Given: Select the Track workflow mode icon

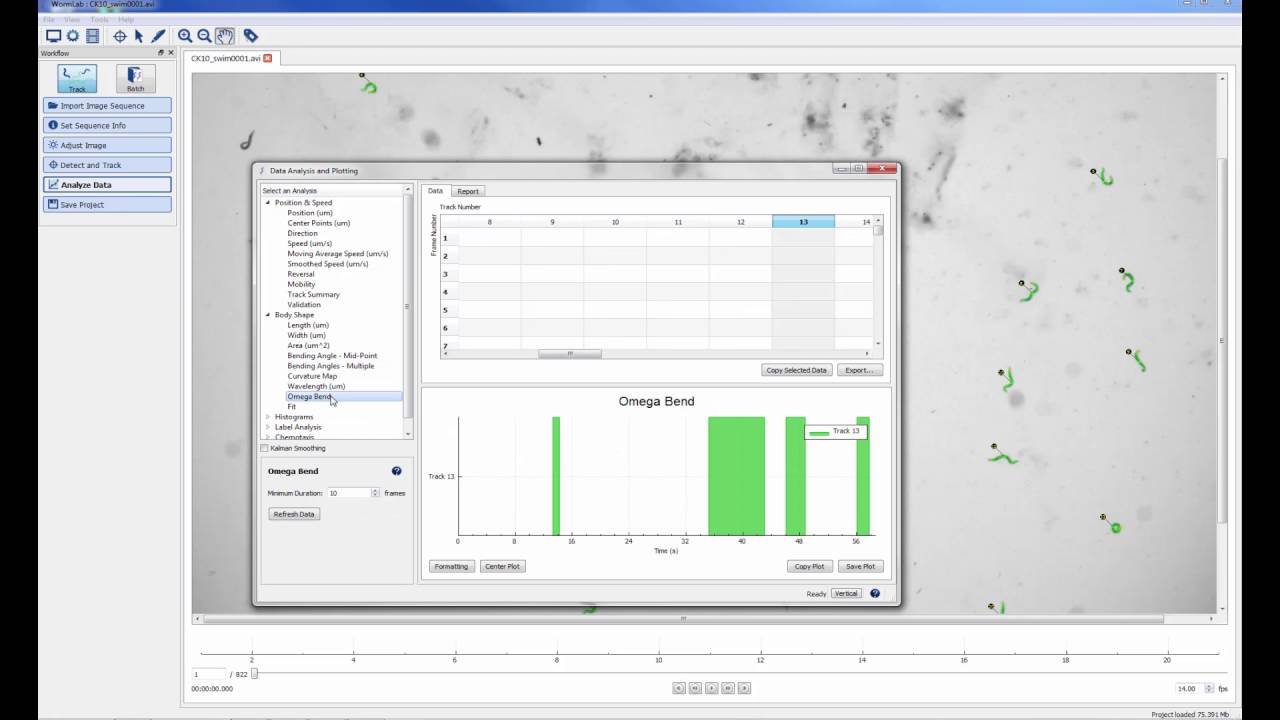Looking at the screenshot, I should pos(77,79).
